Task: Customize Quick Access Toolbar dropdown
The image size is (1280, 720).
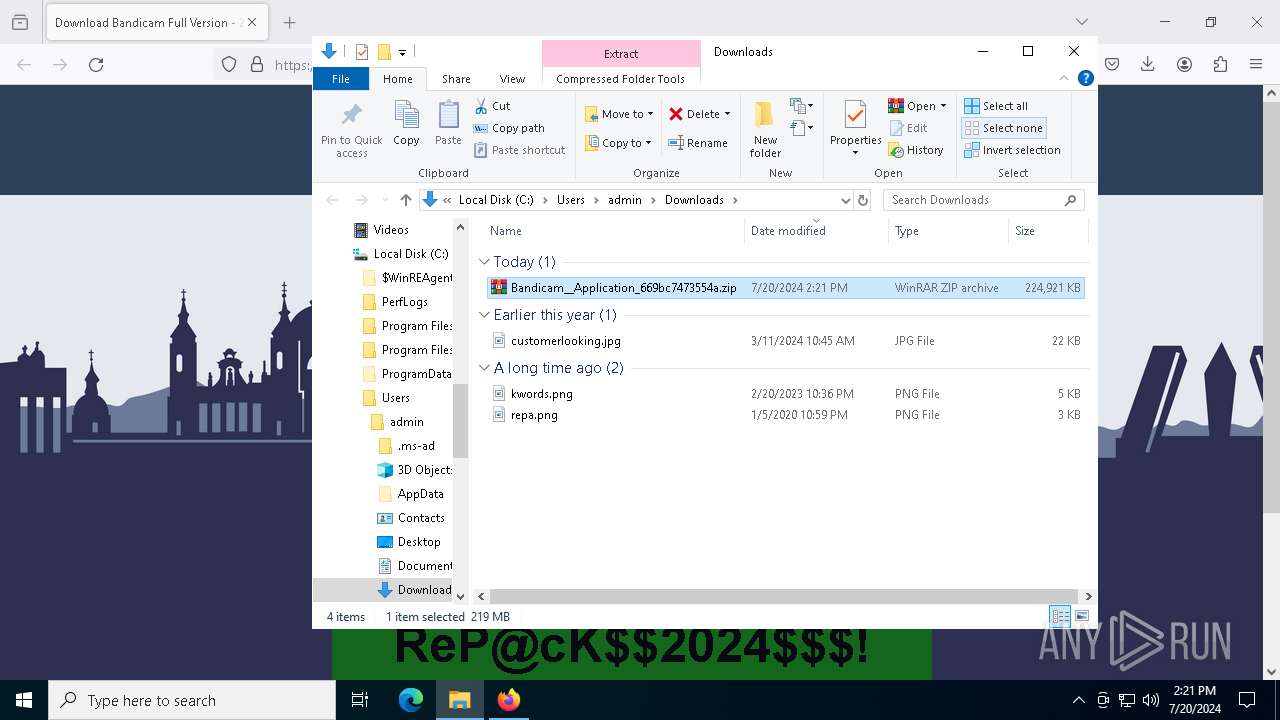Action: pyautogui.click(x=402, y=52)
